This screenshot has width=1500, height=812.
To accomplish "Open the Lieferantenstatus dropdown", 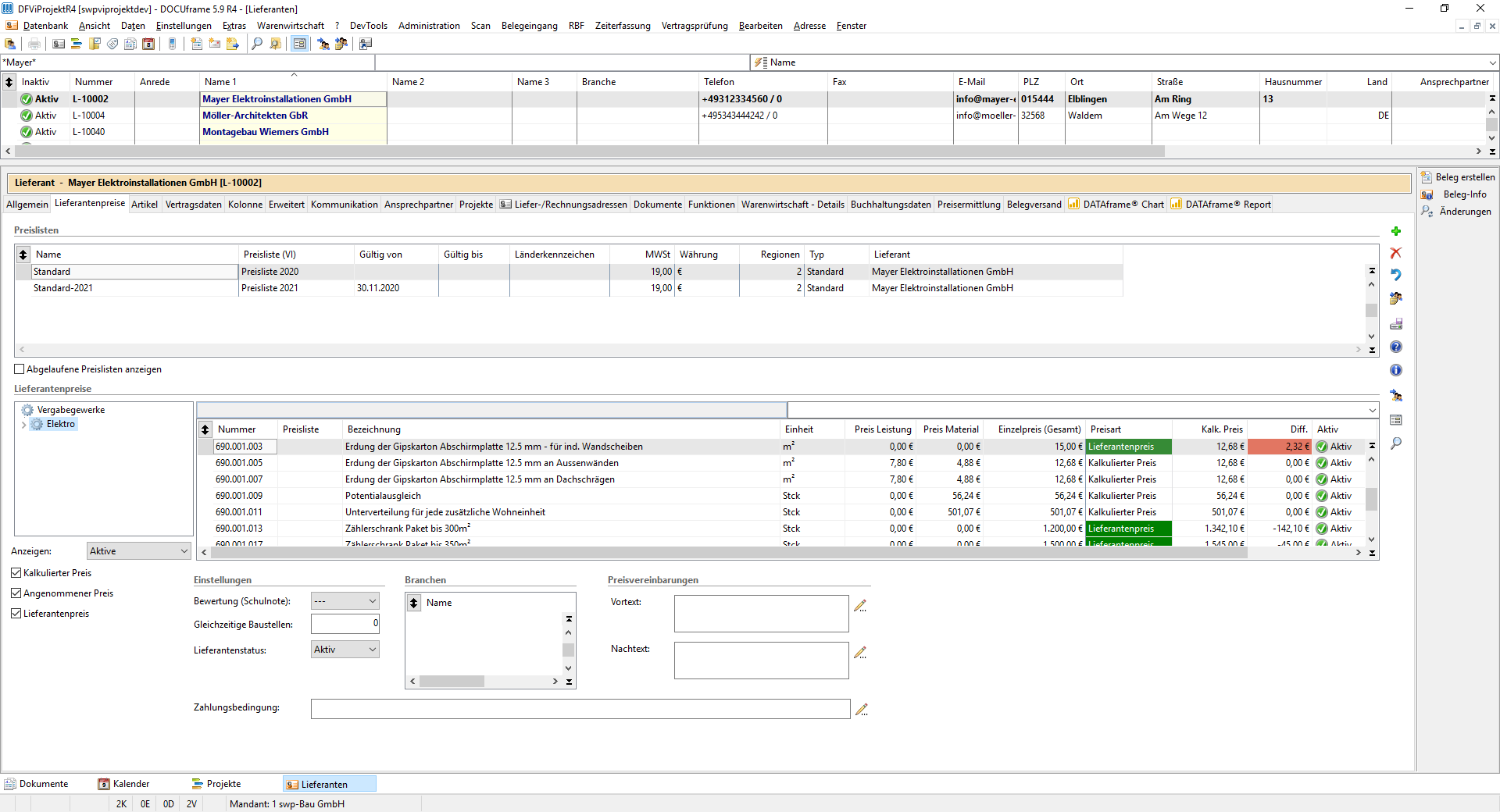I will click(x=345, y=650).
